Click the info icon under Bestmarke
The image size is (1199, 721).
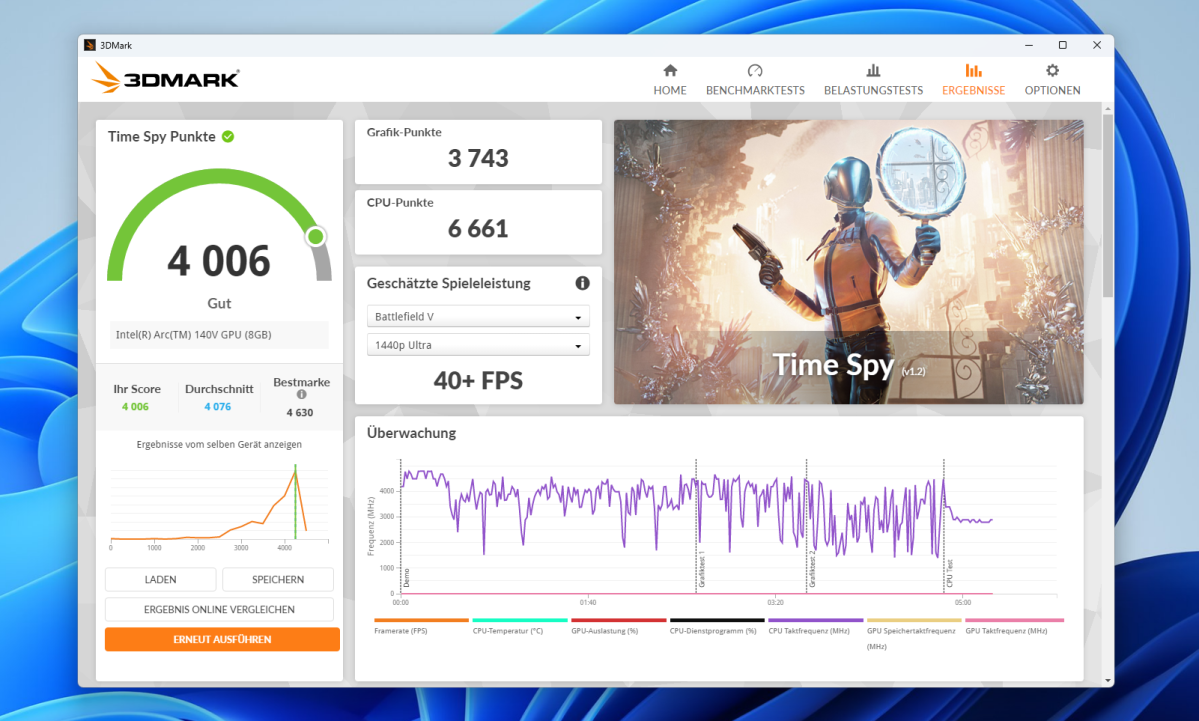pos(301,395)
